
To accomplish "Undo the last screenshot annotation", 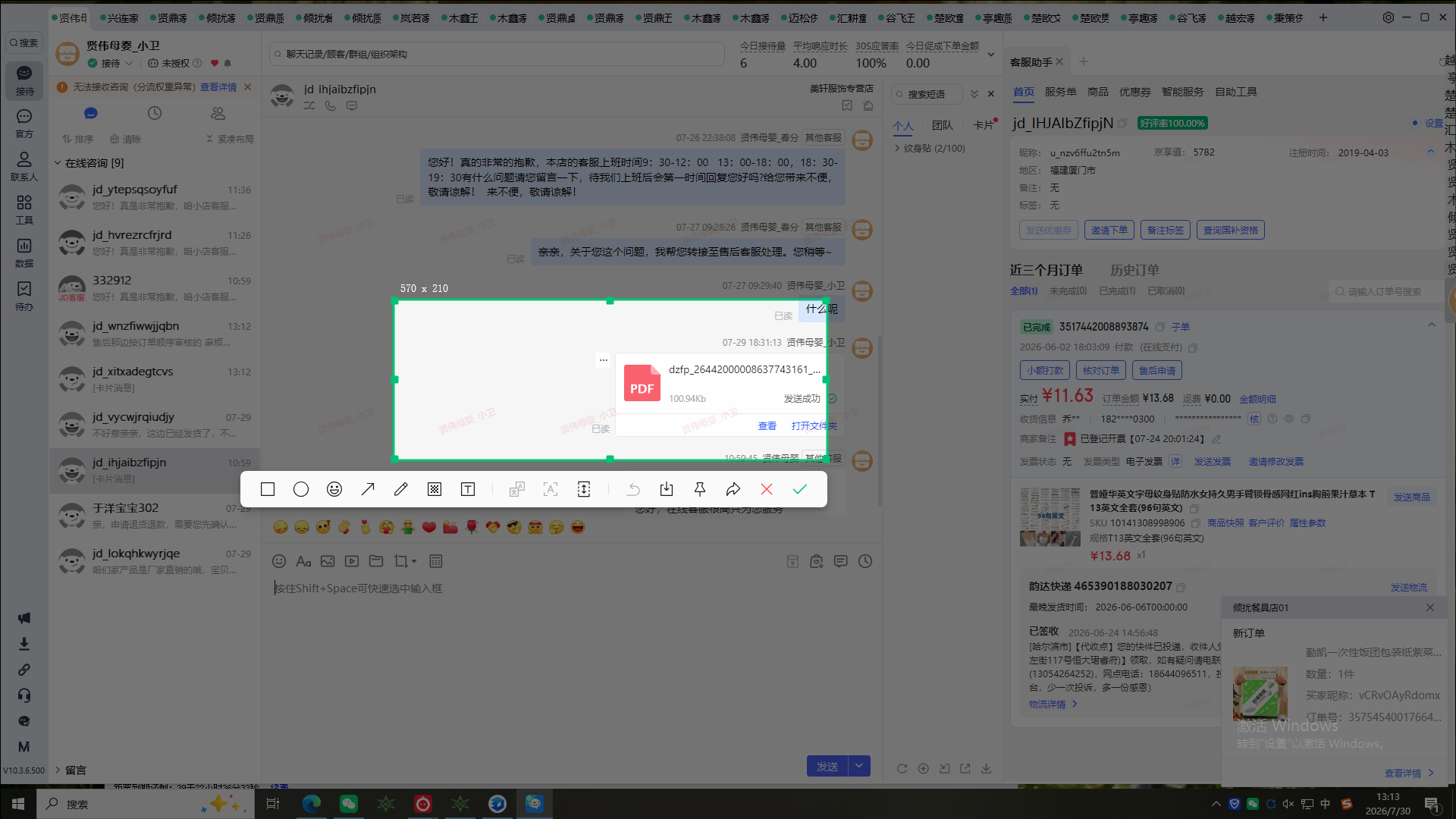I will click(633, 489).
